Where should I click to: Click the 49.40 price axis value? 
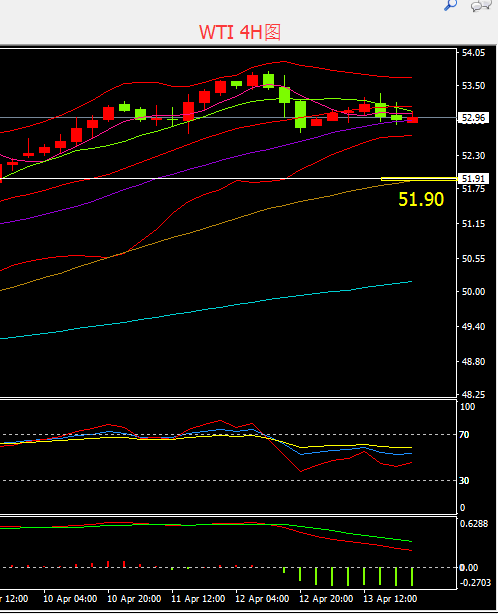pos(473,327)
